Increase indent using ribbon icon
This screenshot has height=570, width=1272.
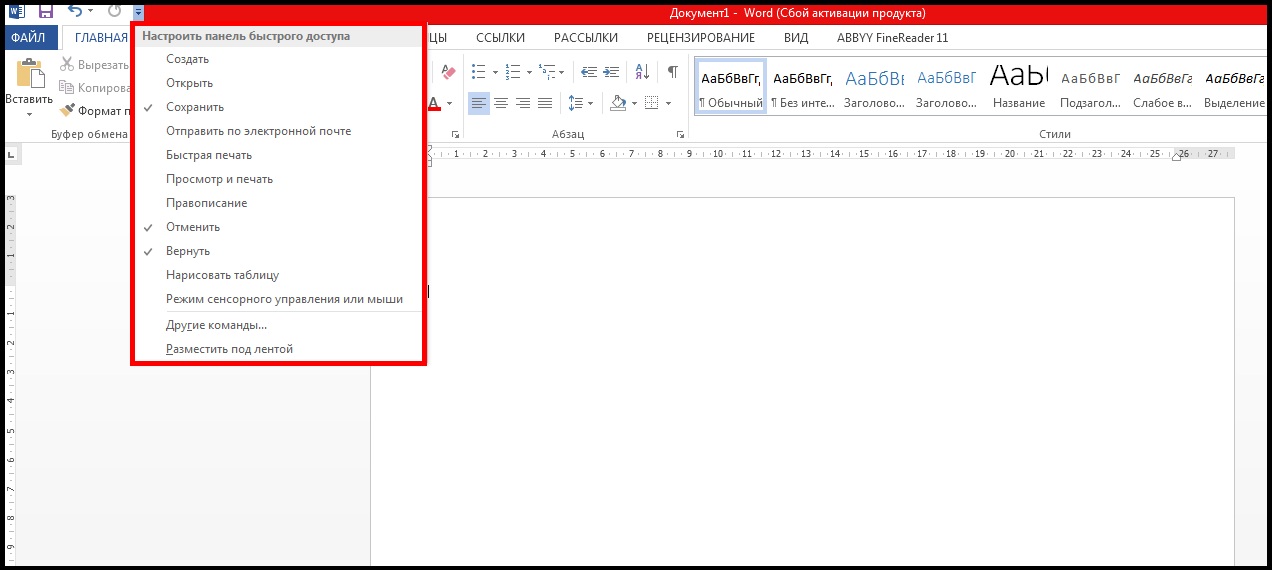(612, 72)
